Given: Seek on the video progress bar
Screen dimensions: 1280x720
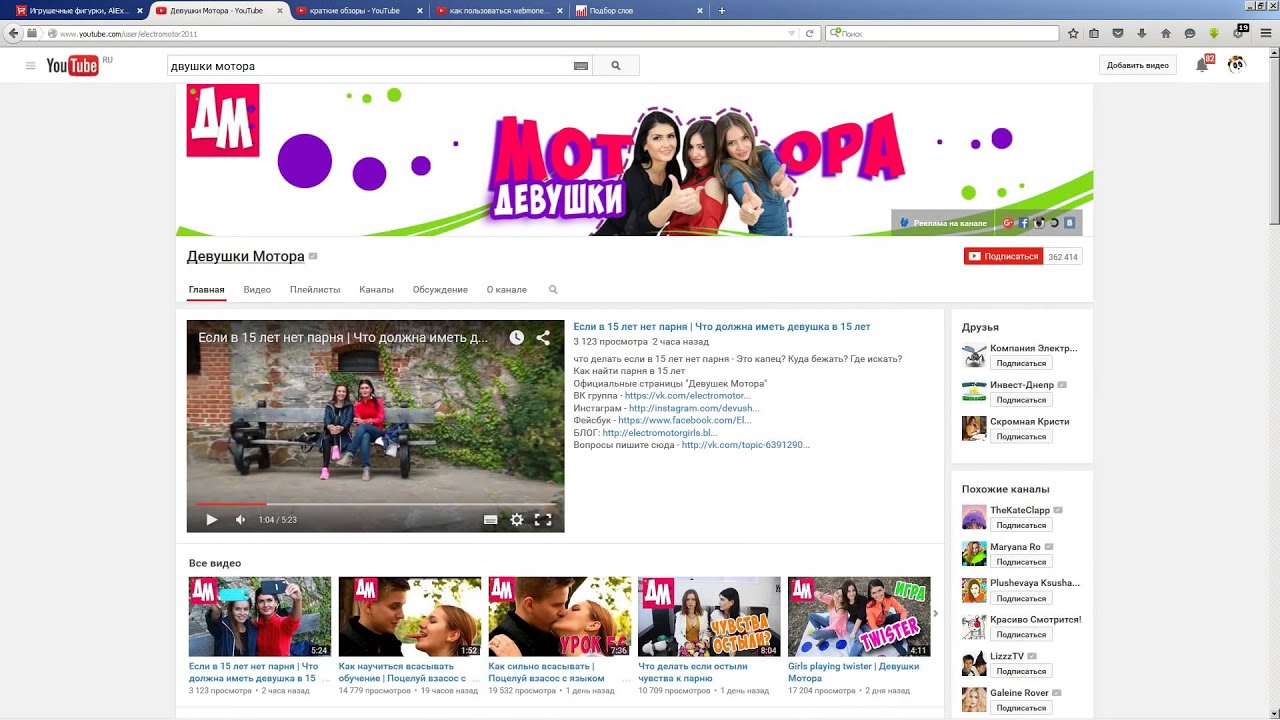Looking at the screenshot, I should pos(375,504).
